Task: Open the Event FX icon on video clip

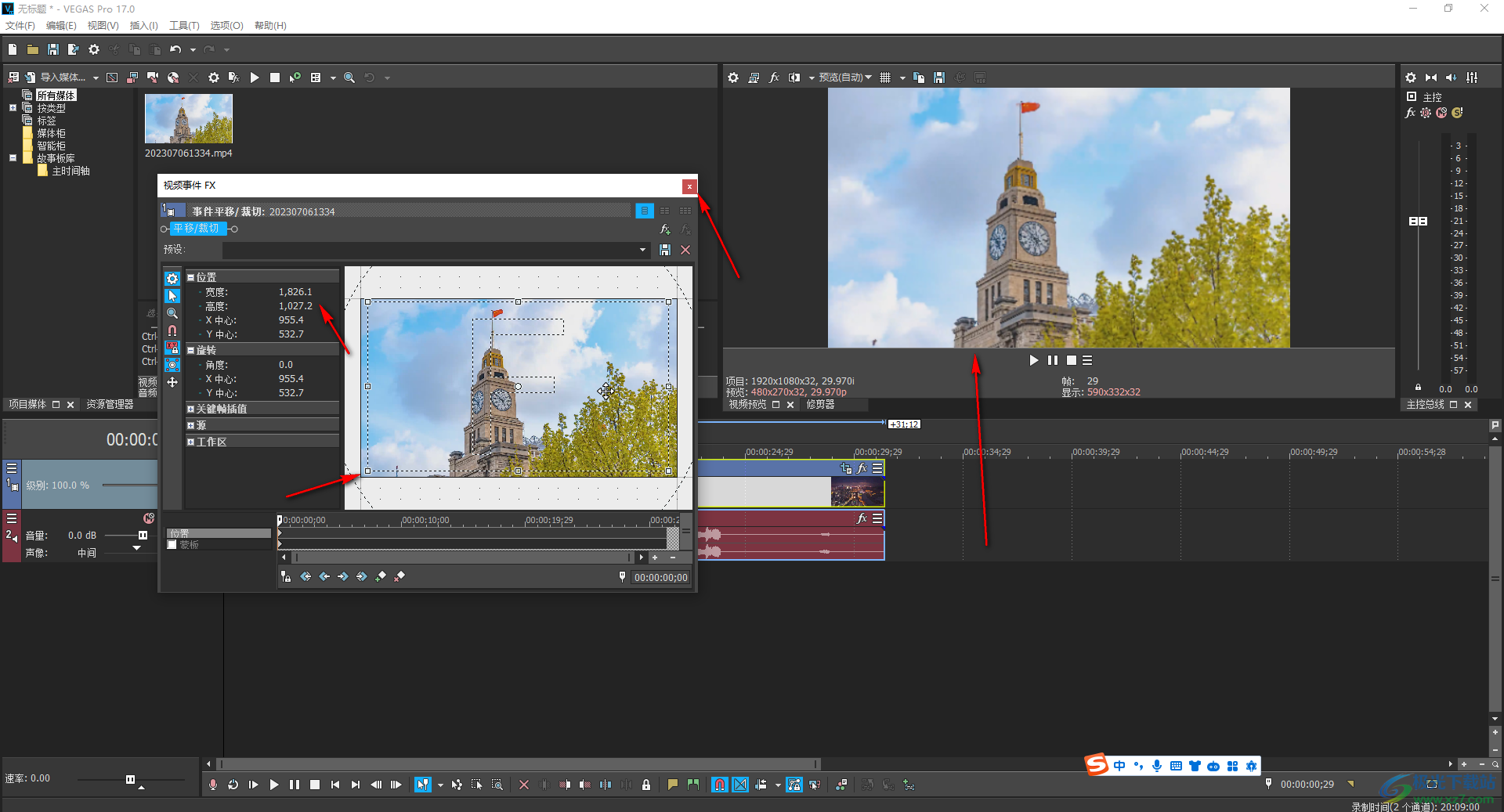Action: point(862,468)
